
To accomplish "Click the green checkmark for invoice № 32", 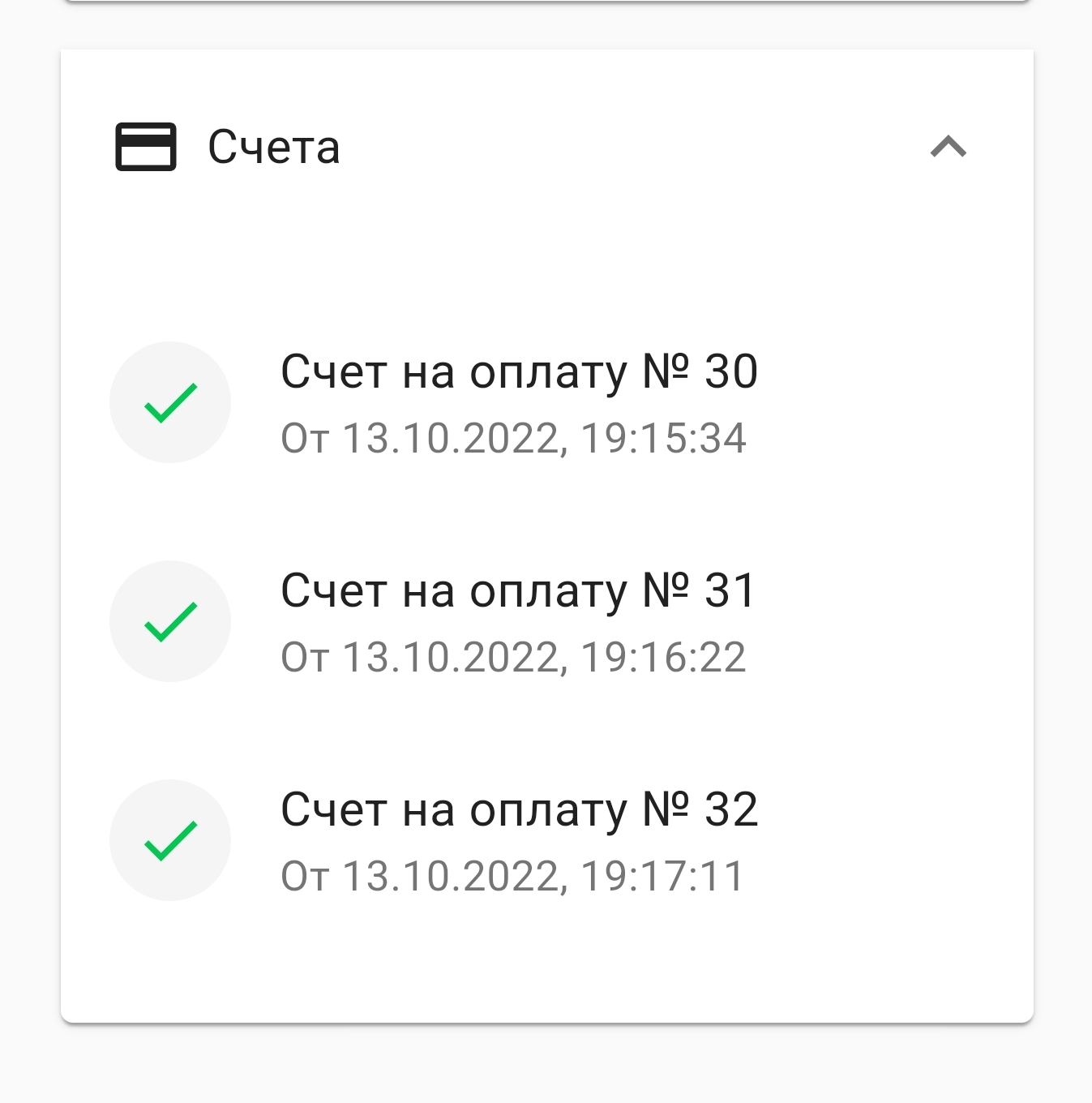I will click(x=170, y=840).
